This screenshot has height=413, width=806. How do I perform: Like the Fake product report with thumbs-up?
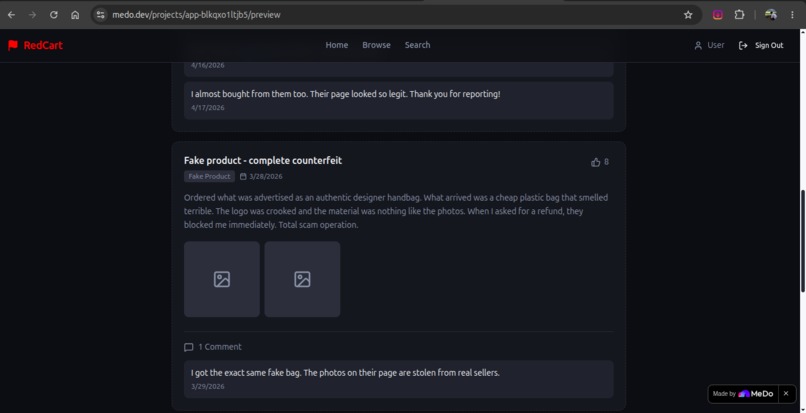click(x=596, y=162)
